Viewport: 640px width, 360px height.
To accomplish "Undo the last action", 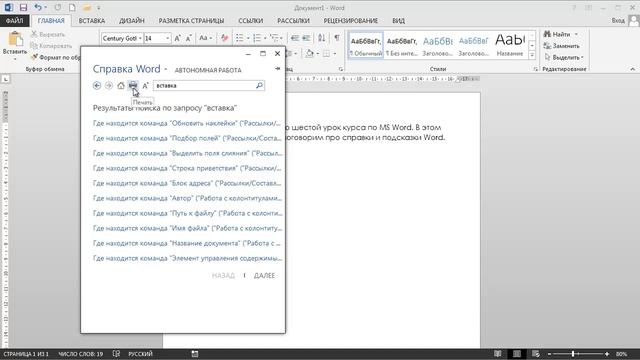I will (x=38, y=7).
